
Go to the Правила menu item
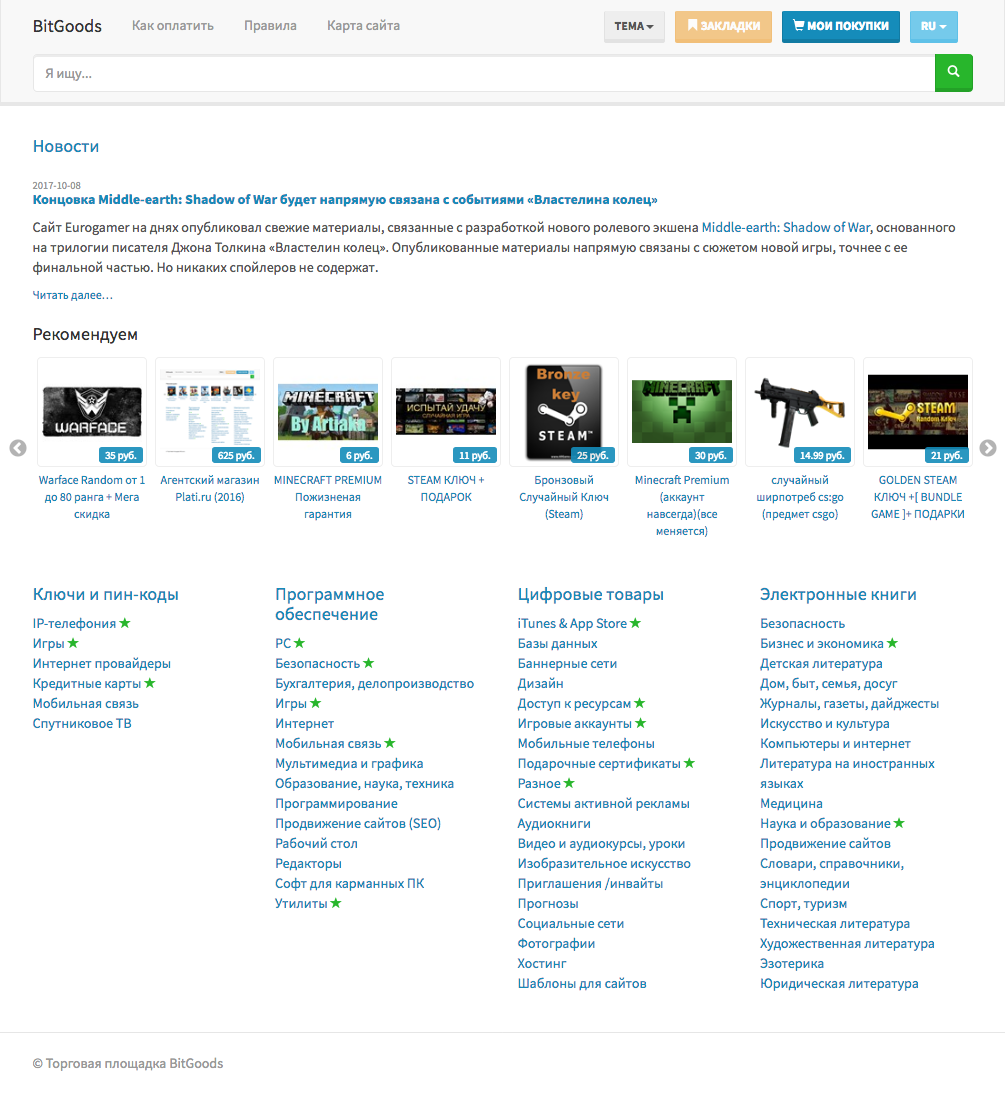(270, 26)
